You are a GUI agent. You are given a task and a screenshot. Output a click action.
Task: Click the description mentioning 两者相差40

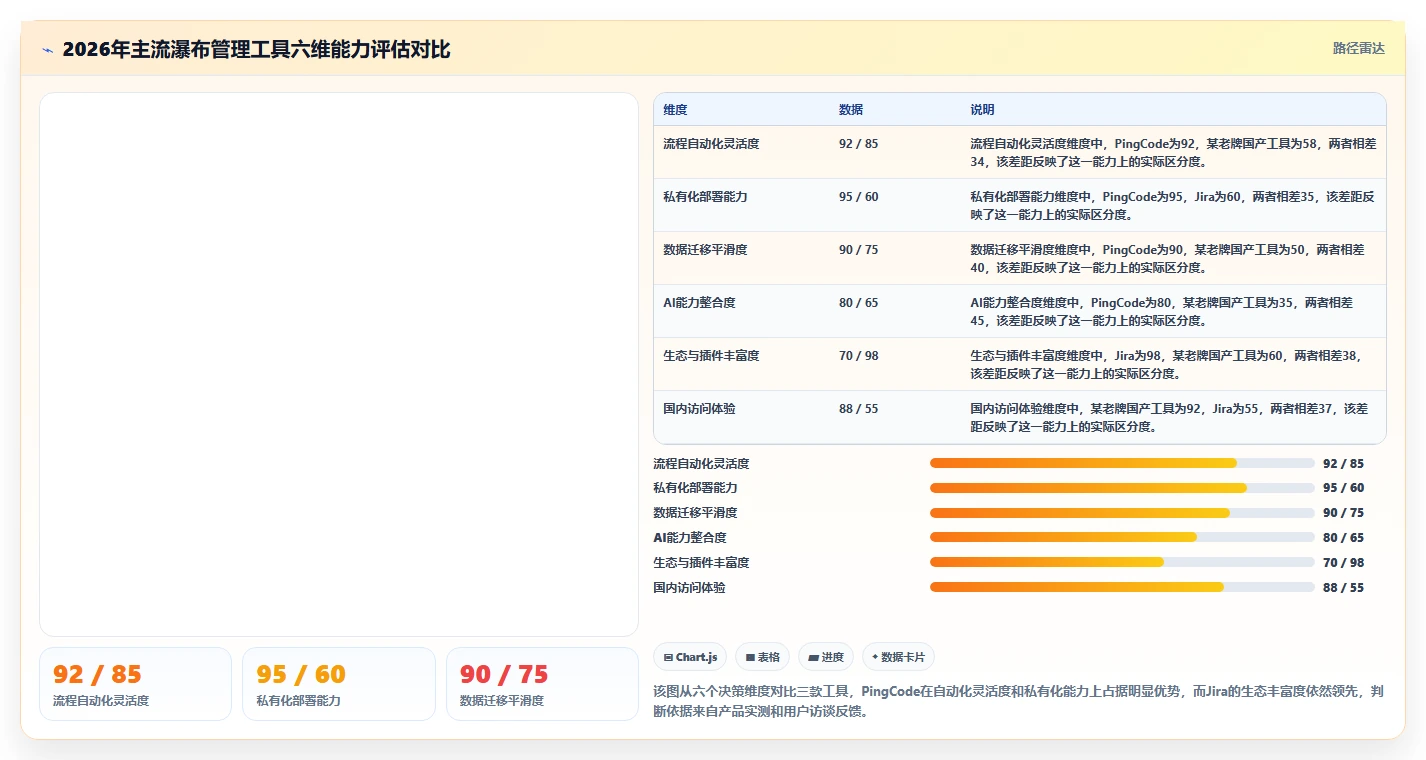click(x=1167, y=258)
